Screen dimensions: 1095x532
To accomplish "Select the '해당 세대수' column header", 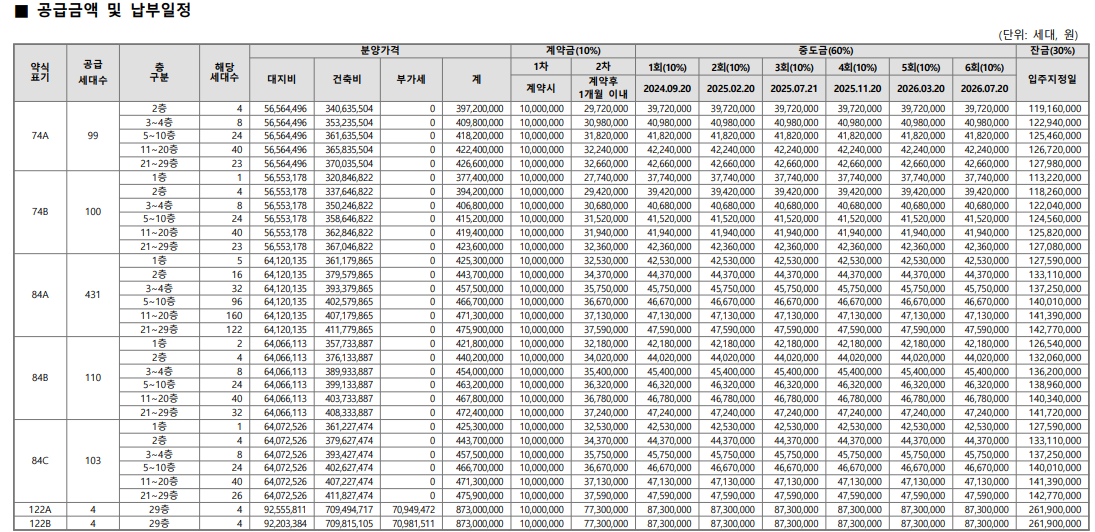I will [x=224, y=71].
